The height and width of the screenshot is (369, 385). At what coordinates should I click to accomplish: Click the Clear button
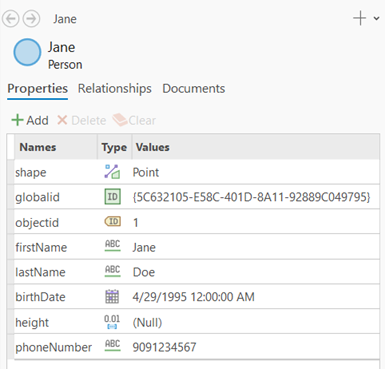tap(134, 120)
